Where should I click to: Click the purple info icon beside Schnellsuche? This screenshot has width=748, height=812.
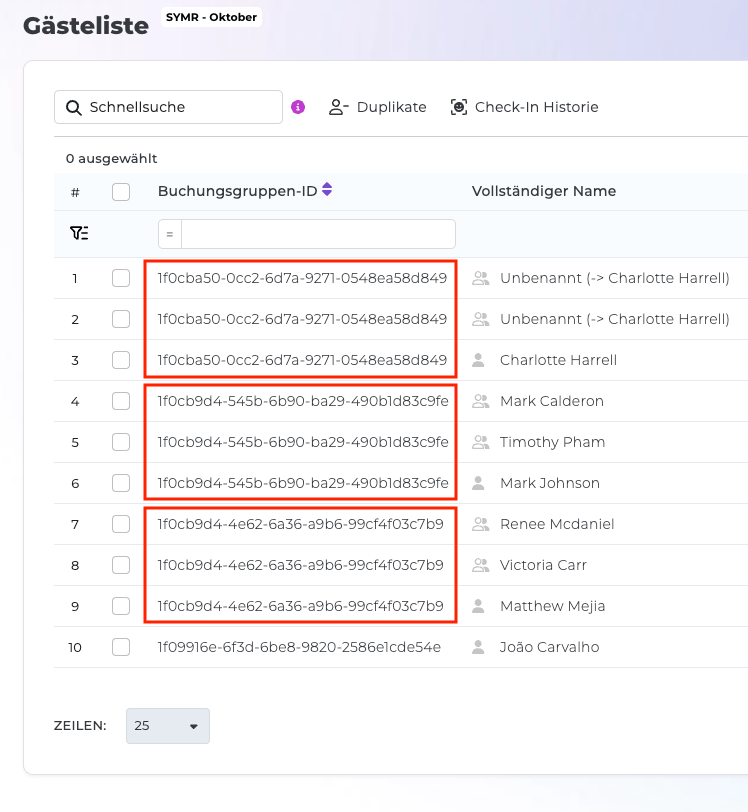click(298, 108)
